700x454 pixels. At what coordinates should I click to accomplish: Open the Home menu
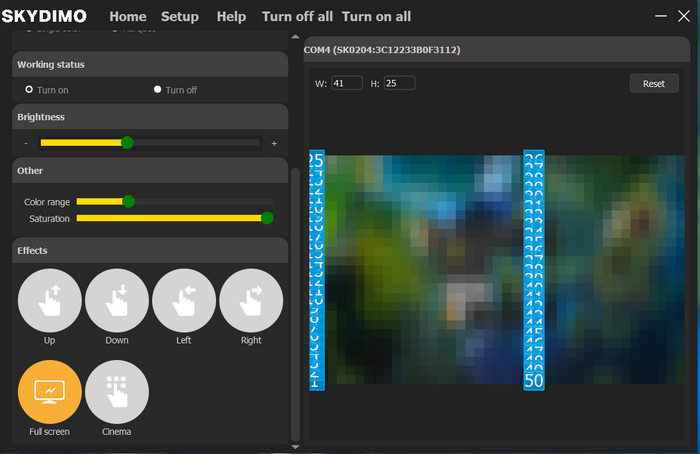coord(127,17)
